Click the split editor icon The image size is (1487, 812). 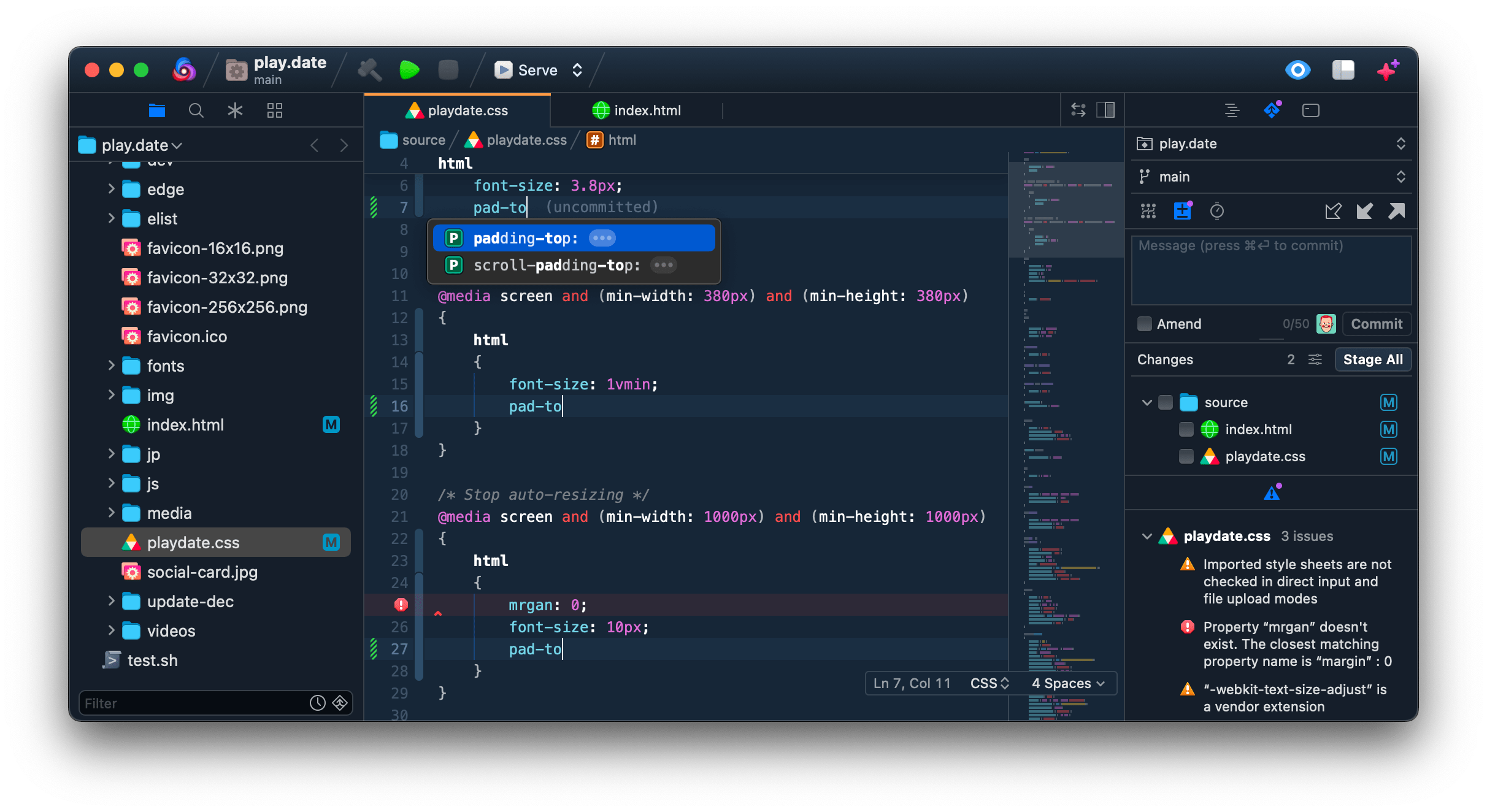(1105, 110)
